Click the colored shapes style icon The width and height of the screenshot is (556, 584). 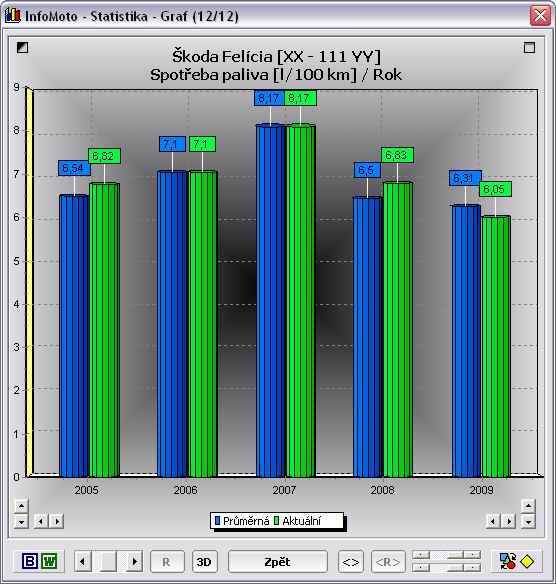(x=508, y=561)
